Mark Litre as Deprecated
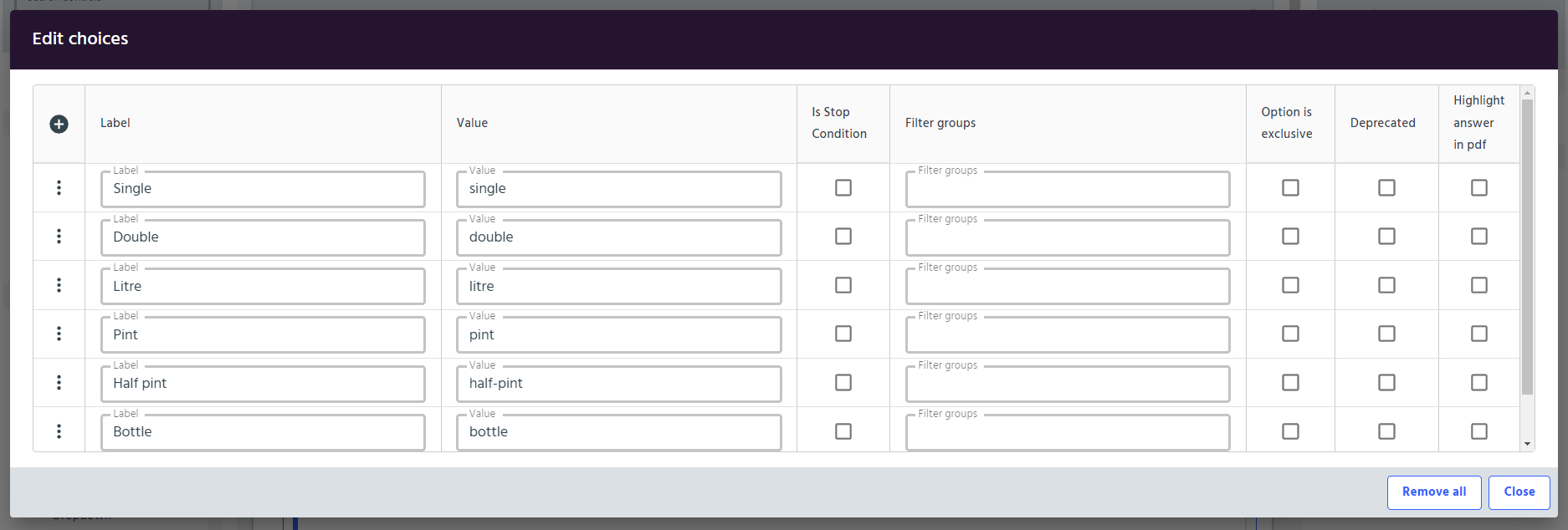This screenshot has width=1568, height=530. pyautogui.click(x=1386, y=285)
